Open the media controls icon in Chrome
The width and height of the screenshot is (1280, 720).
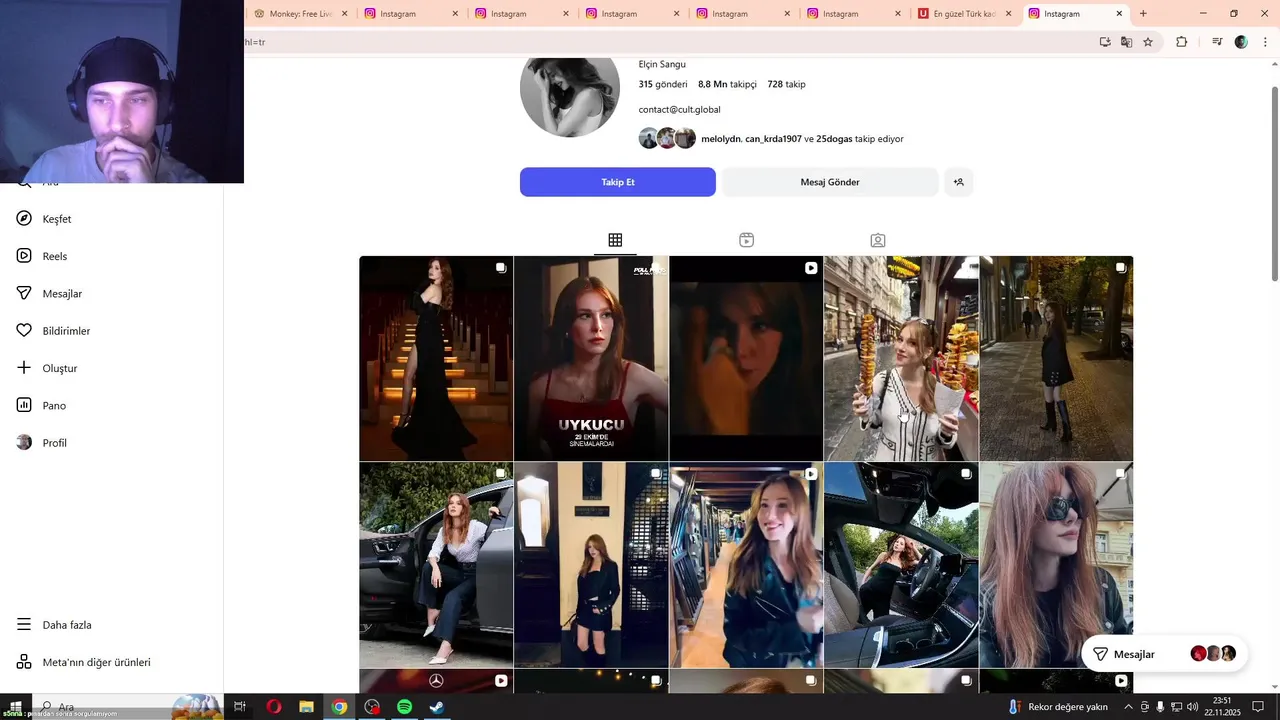pos(1217,42)
